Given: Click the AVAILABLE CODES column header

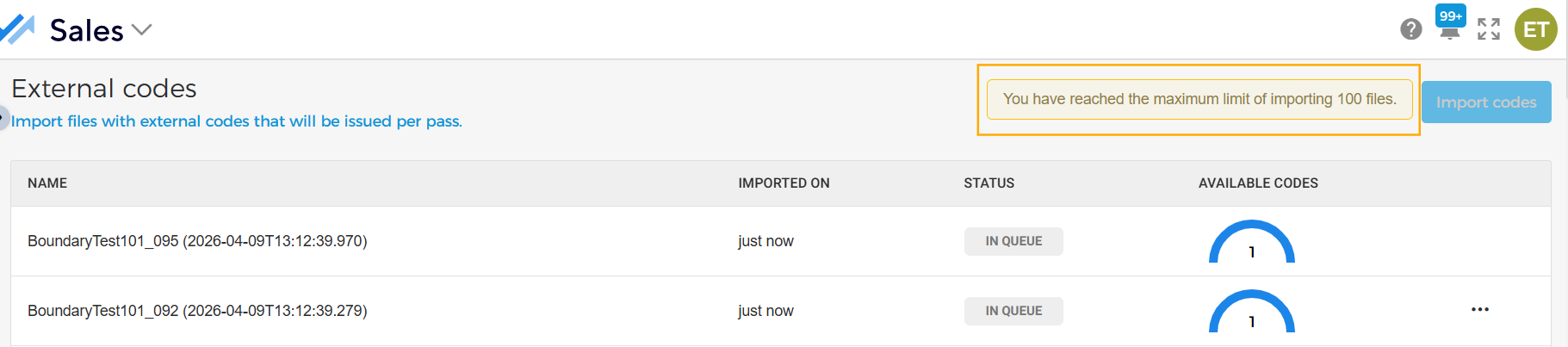Looking at the screenshot, I should point(1257,183).
